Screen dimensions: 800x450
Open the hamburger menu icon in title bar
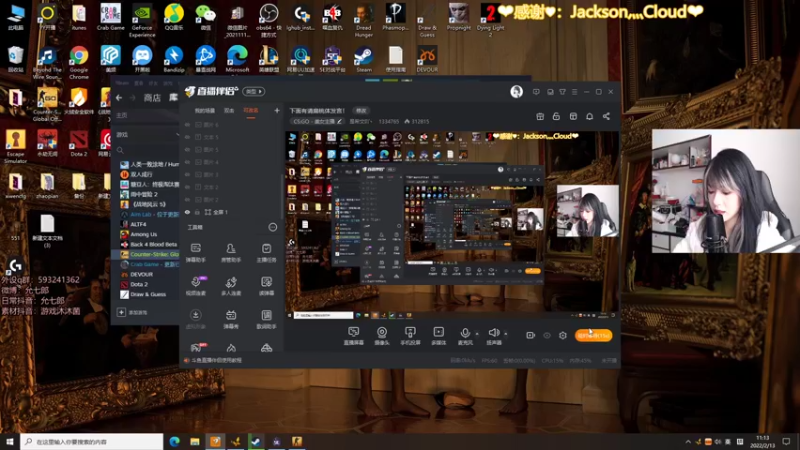(574, 92)
